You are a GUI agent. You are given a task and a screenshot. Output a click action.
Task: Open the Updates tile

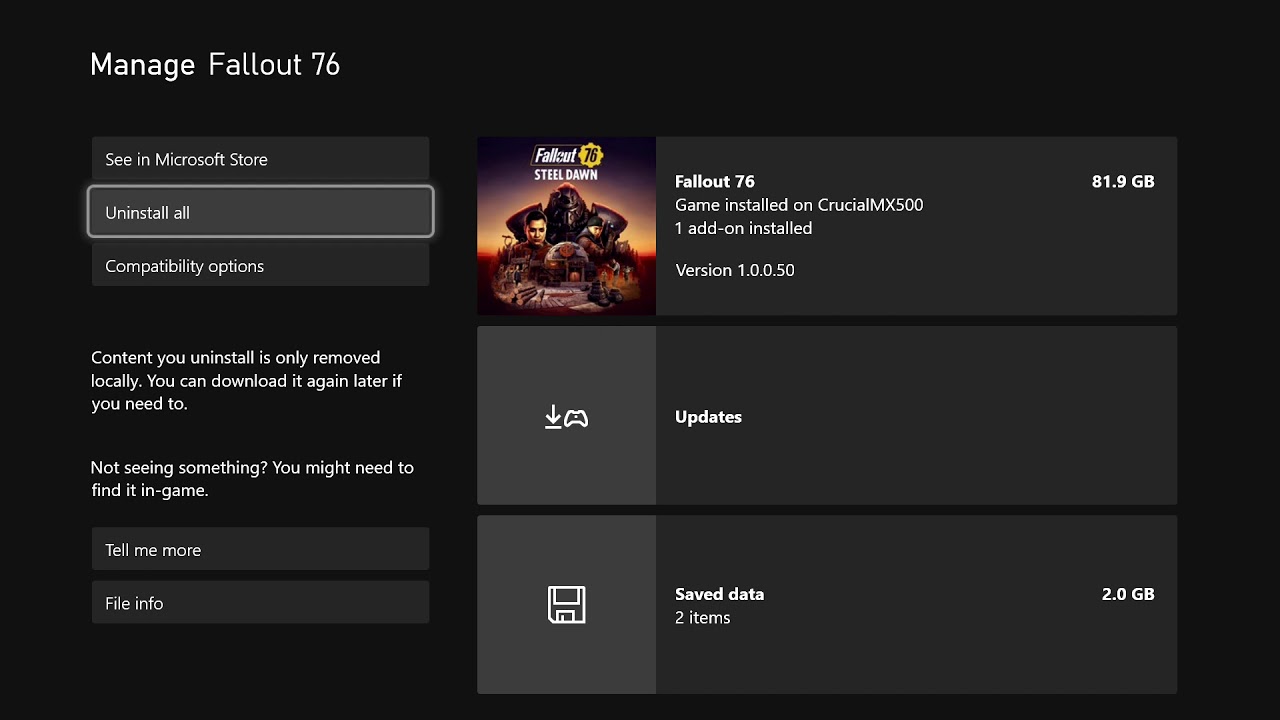tap(827, 415)
